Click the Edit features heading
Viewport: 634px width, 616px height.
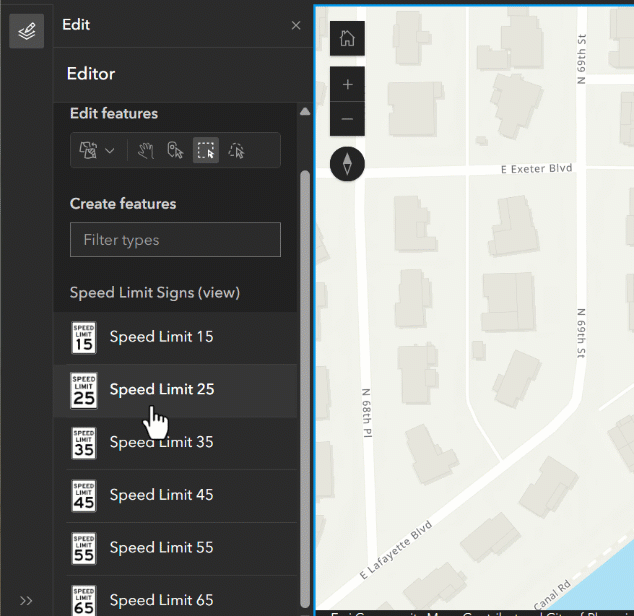(x=114, y=113)
